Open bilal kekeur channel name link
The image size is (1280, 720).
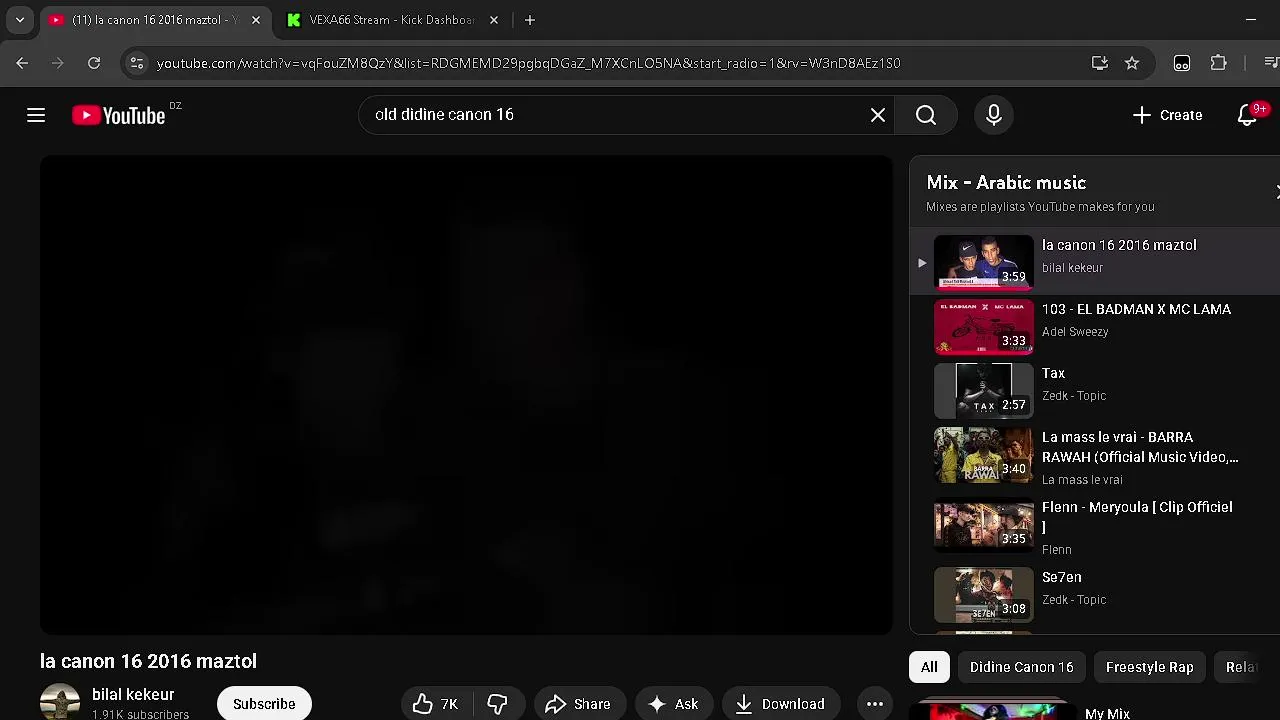click(x=133, y=694)
